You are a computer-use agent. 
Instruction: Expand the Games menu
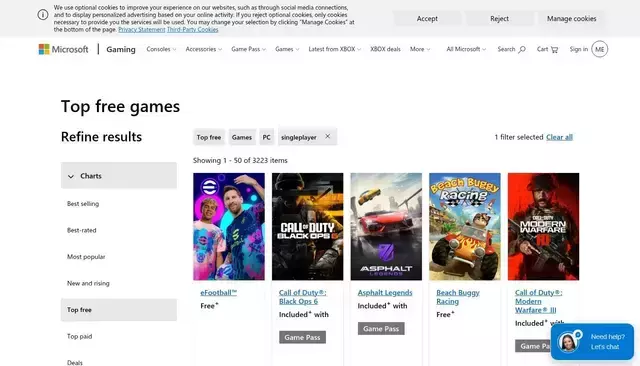(287, 49)
